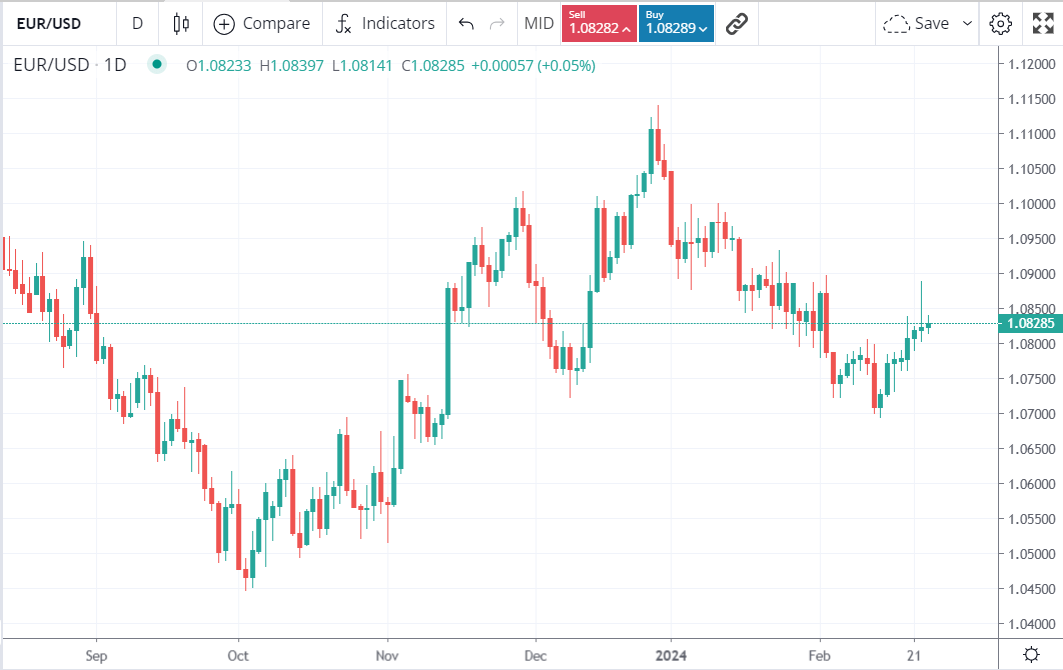Click the Save cloud button

pos(917,23)
